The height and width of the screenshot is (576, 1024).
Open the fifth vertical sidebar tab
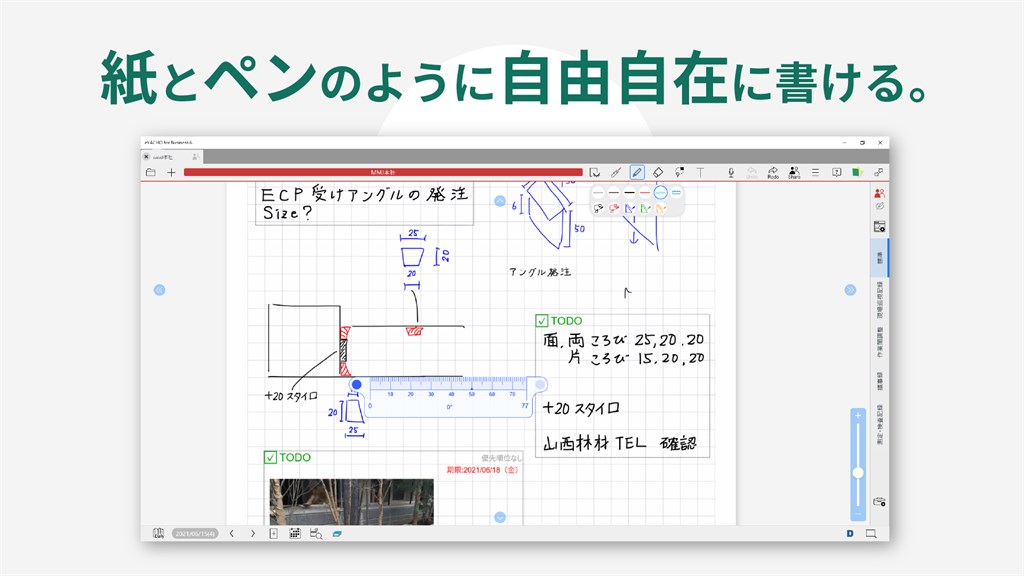pos(880,424)
